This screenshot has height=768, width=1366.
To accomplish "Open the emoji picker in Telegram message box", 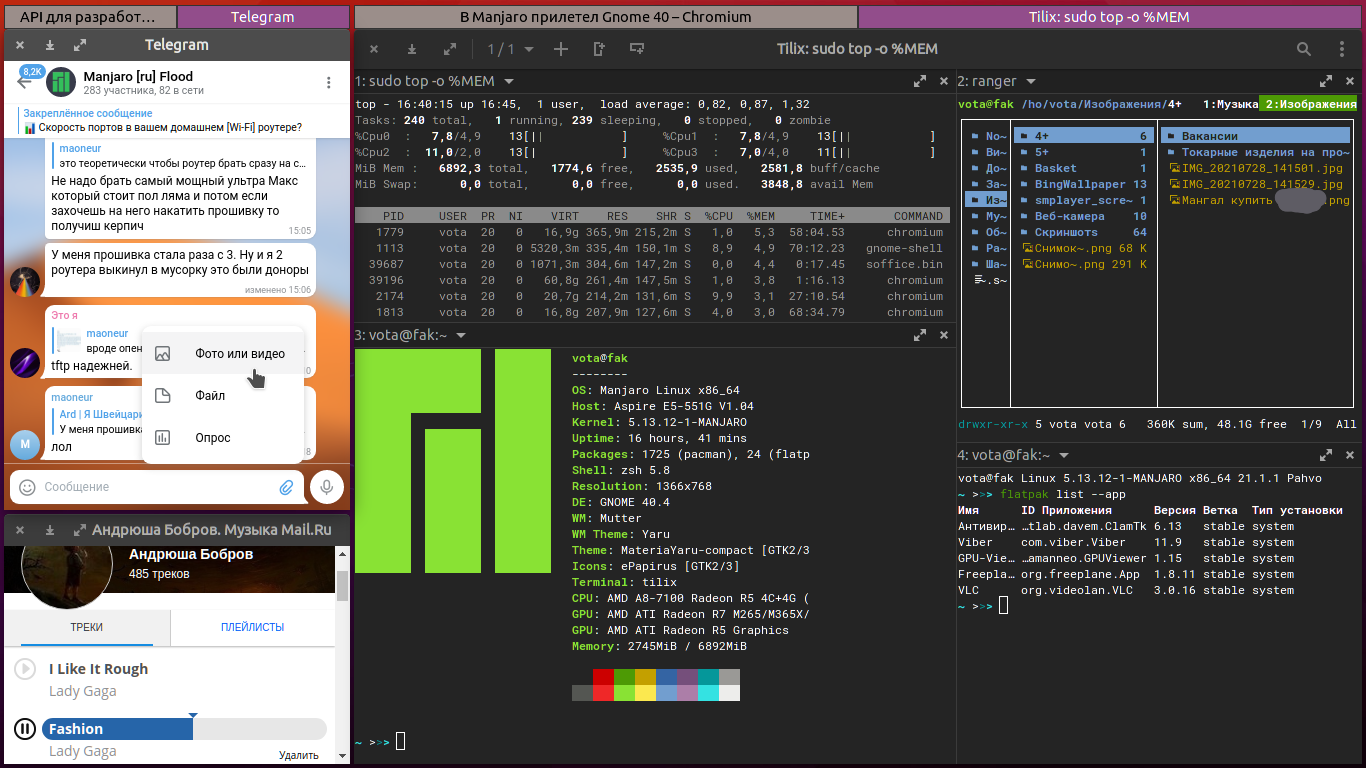I will [28, 487].
